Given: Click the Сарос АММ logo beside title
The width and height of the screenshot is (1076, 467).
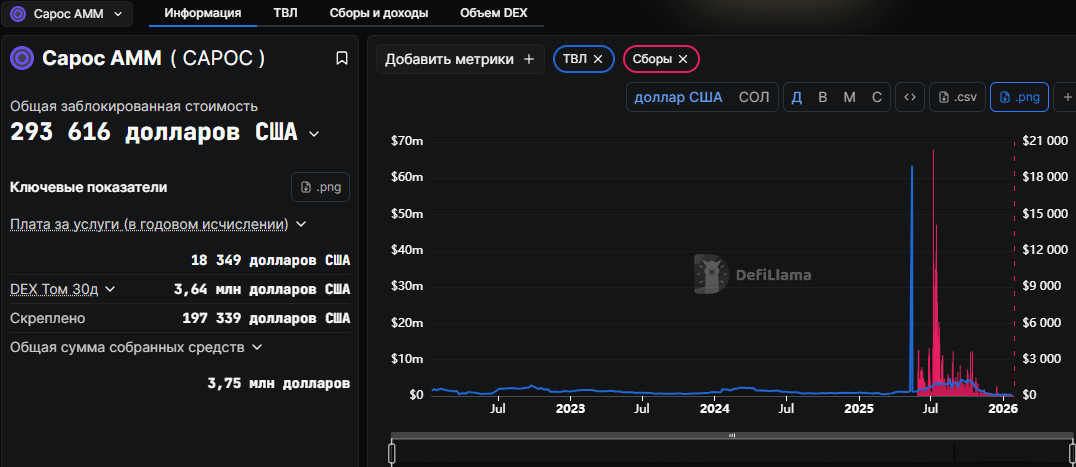Looking at the screenshot, I should pyautogui.click(x=22, y=58).
